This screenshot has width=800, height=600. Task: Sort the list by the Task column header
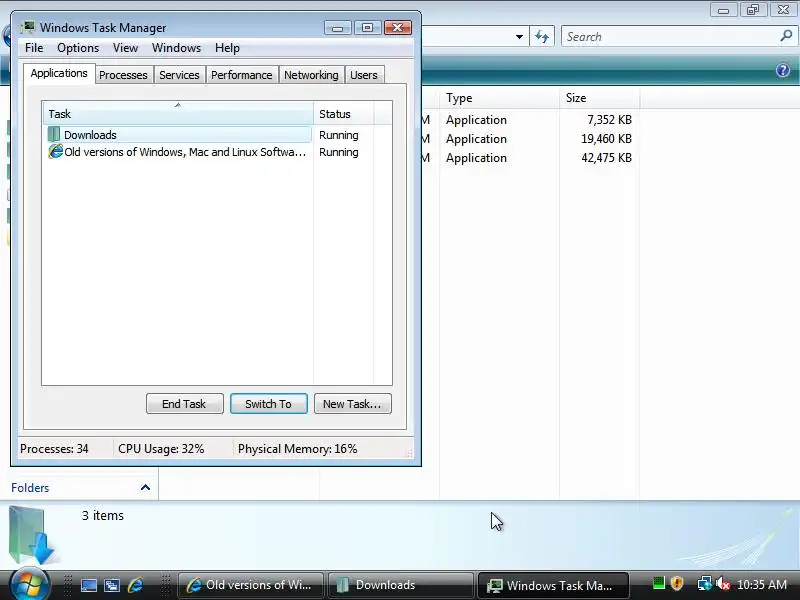coord(178,113)
